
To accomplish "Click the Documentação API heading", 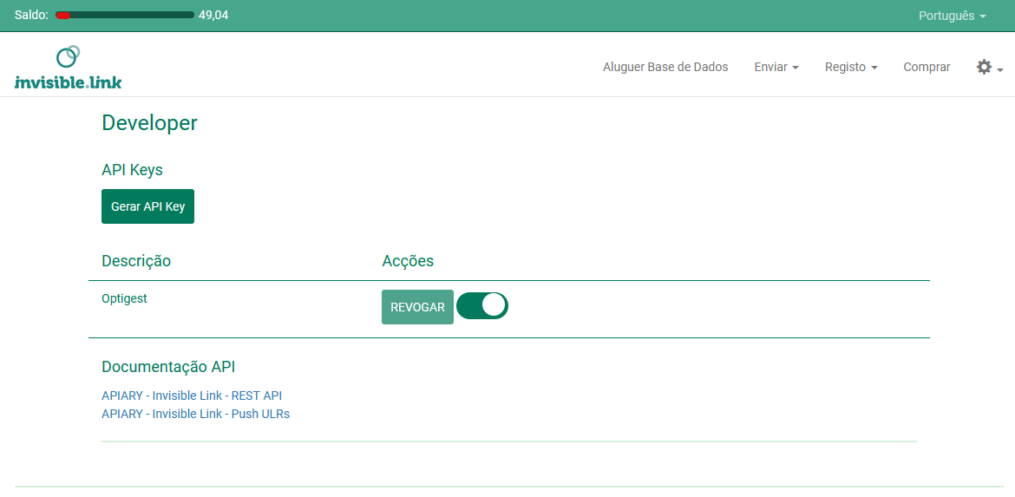I will [x=168, y=367].
